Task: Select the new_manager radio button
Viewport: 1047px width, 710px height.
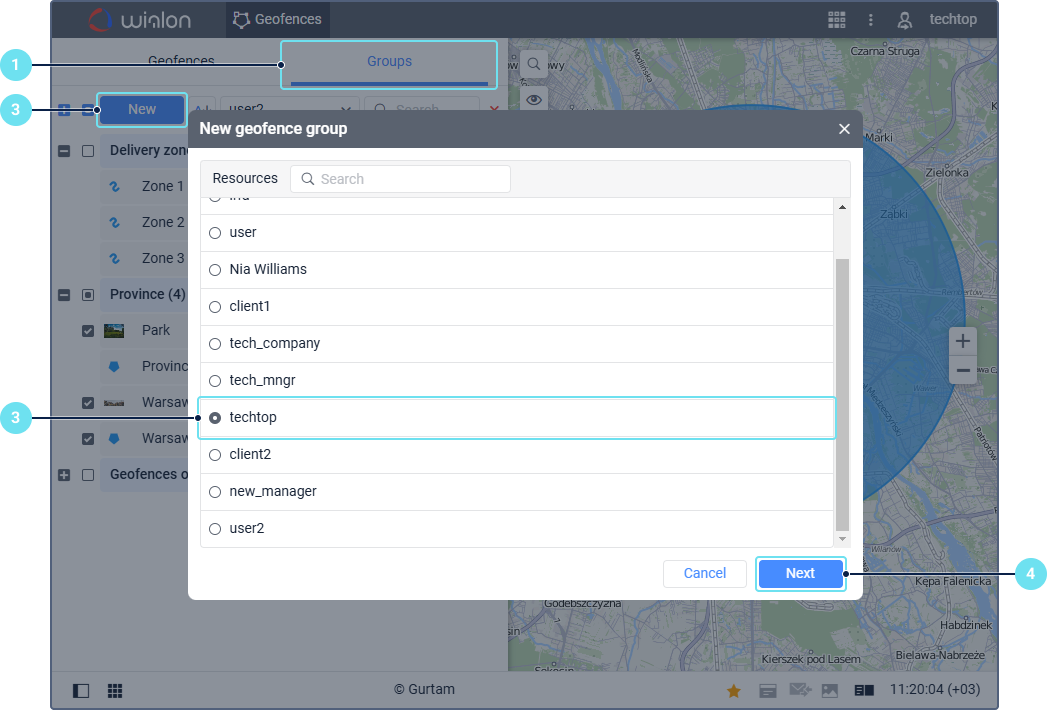Action: (x=215, y=492)
